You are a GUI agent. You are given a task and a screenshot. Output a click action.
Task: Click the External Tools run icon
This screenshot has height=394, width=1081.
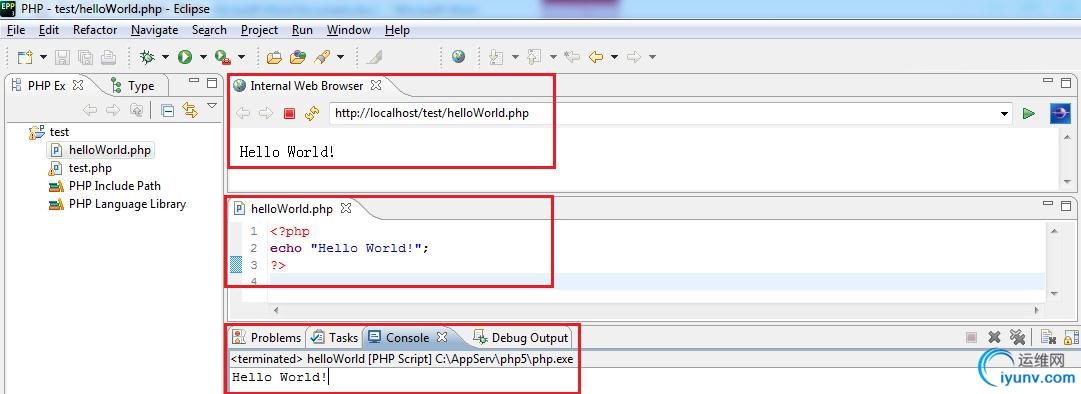[x=222, y=57]
